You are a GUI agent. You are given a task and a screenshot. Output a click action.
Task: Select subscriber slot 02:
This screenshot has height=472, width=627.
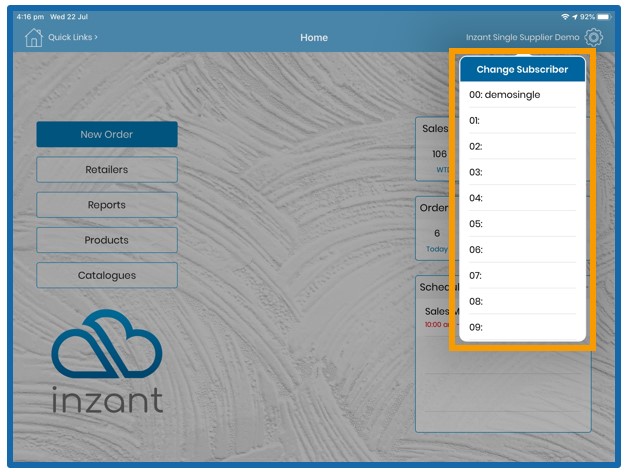click(522, 146)
